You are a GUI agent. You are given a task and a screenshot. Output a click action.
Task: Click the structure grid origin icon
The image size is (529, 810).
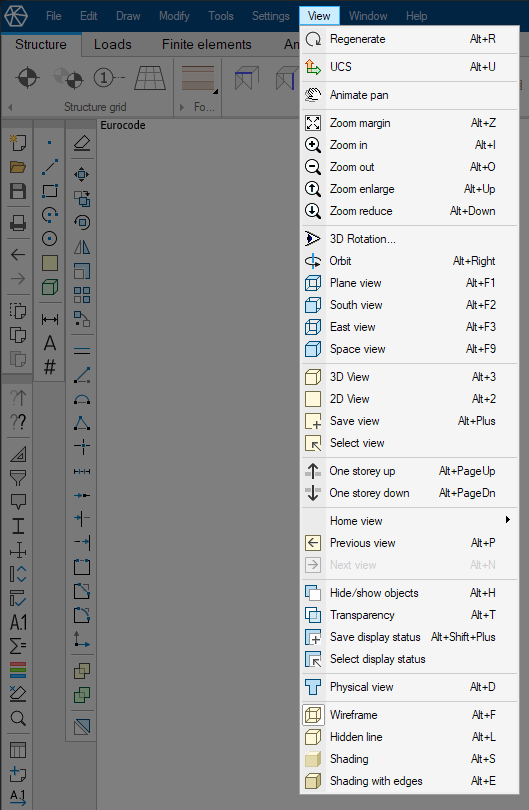pyautogui.click(x=27, y=78)
